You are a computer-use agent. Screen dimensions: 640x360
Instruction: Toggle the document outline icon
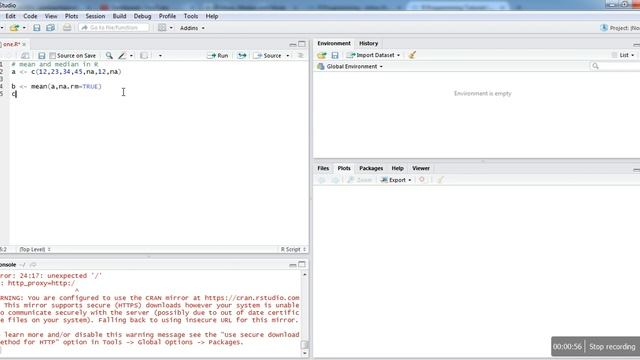301,56
